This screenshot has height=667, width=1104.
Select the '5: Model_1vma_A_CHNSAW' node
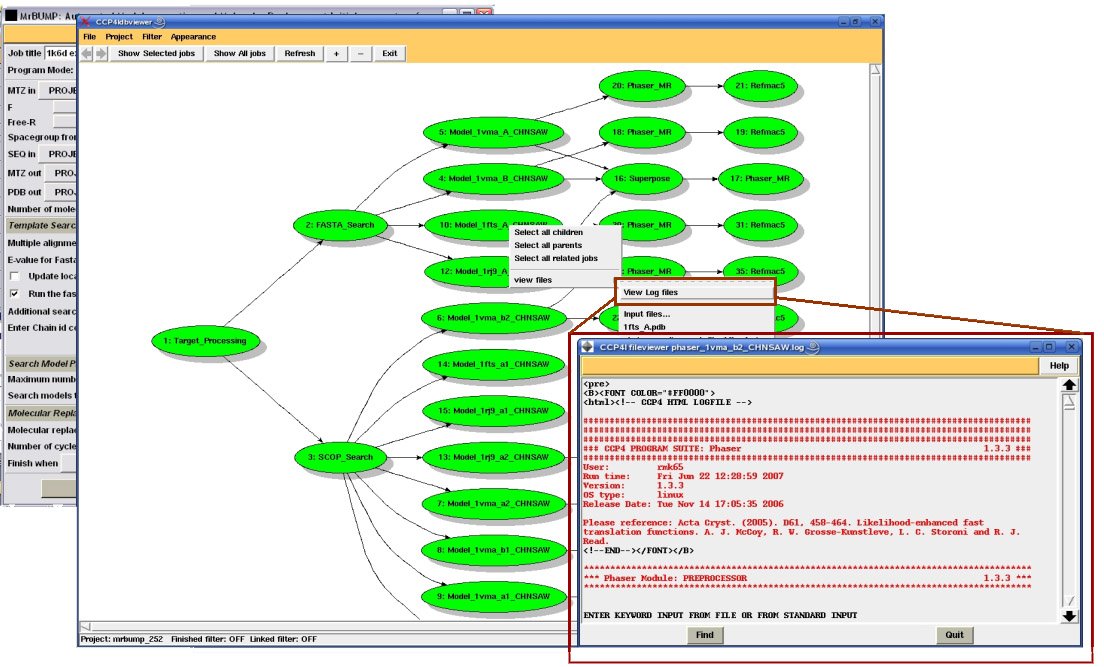click(x=493, y=132)
